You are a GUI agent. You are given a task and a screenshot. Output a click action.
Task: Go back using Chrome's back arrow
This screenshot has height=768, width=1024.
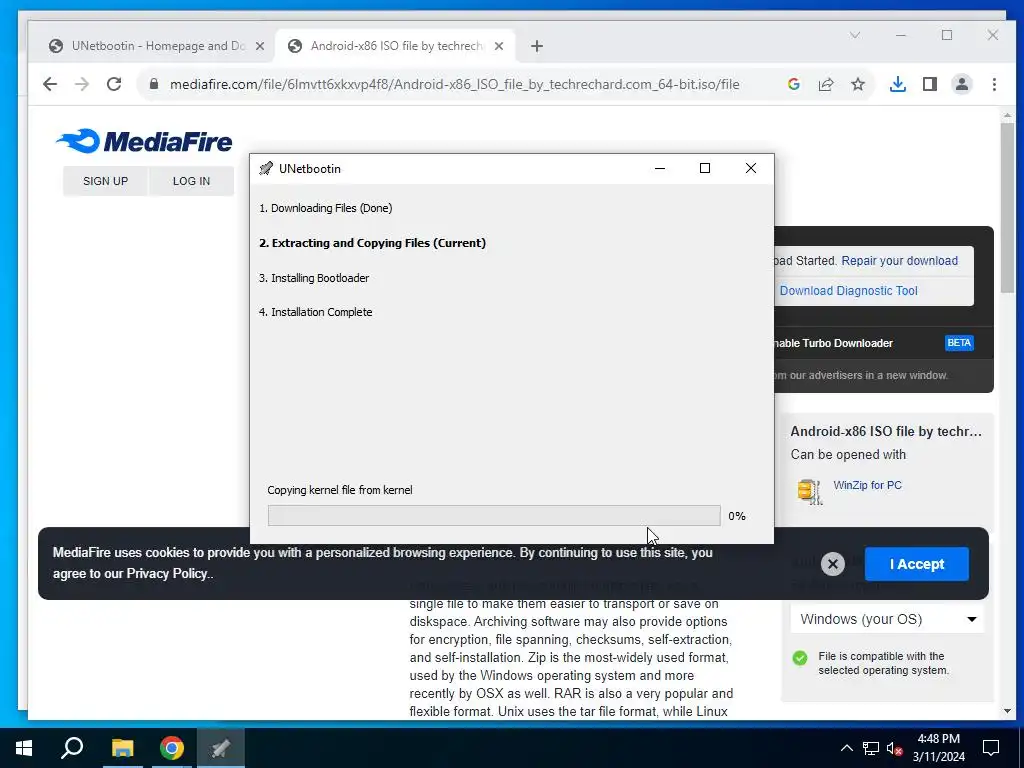50,84
